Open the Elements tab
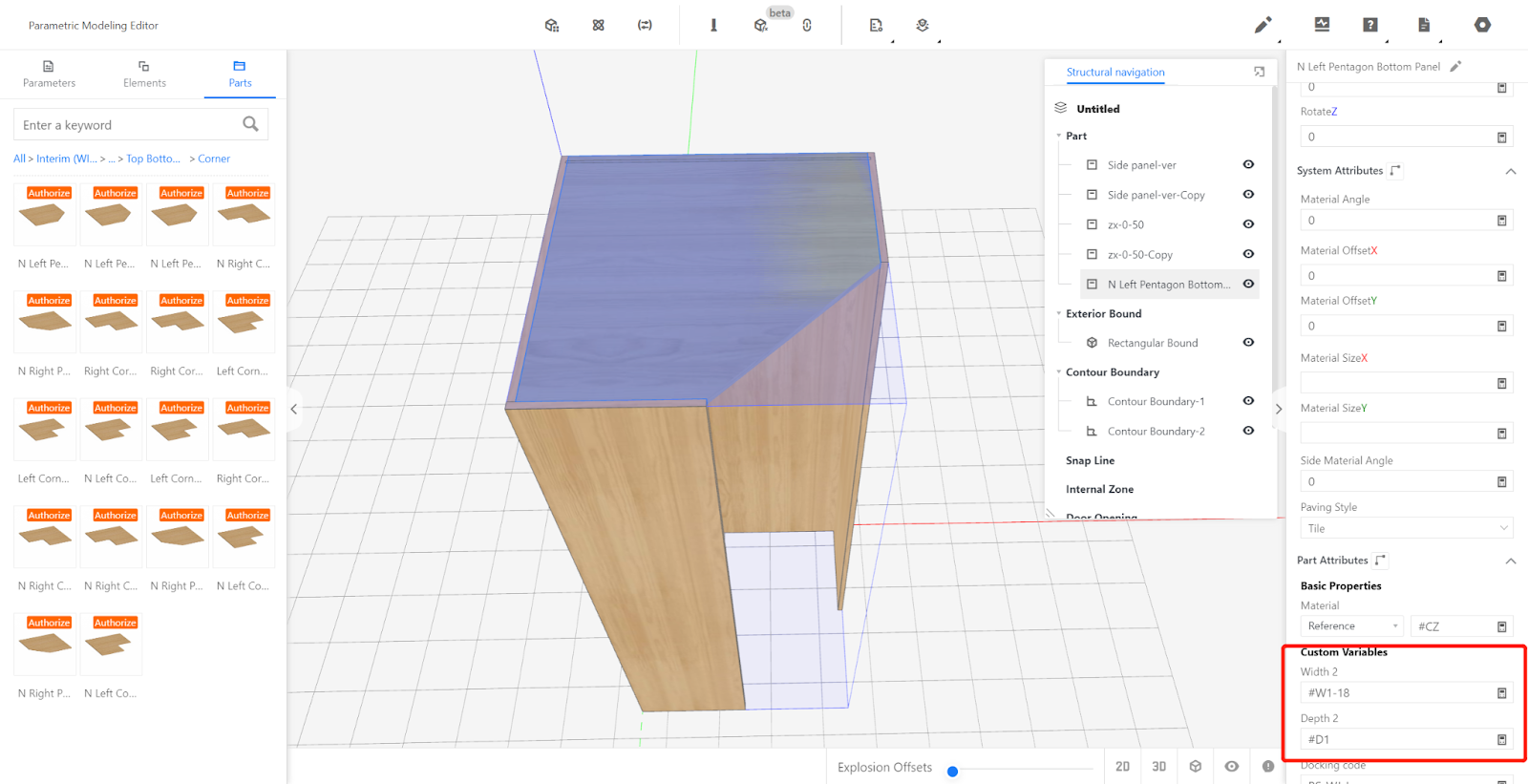The image size is (1528, 784). (144, 74)
